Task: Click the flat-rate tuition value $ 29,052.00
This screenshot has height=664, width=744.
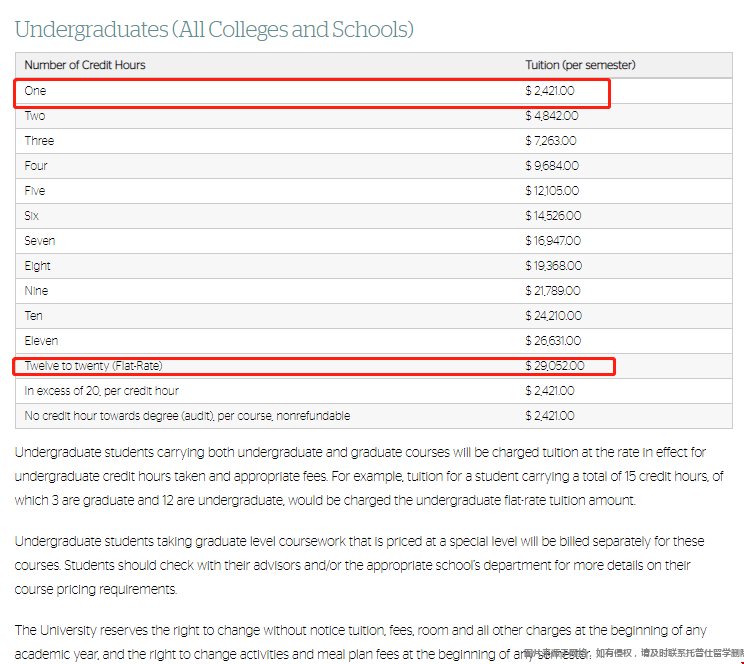Action: (x=555, y=366)
